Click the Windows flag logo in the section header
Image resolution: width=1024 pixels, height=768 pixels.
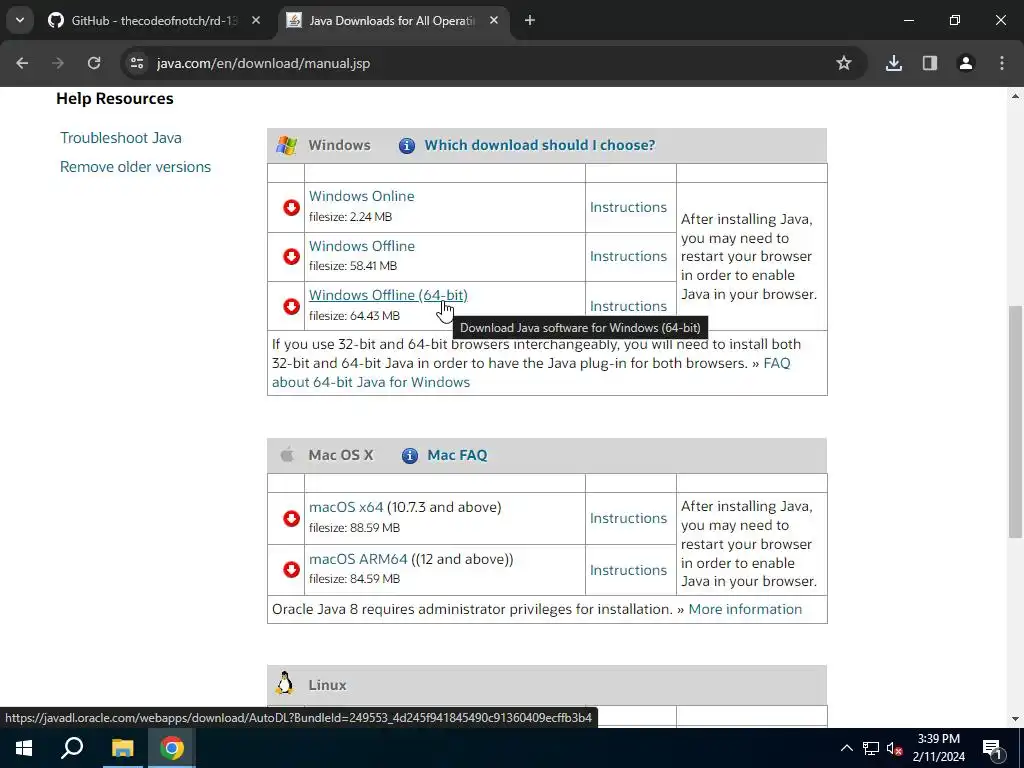[286, 145]
